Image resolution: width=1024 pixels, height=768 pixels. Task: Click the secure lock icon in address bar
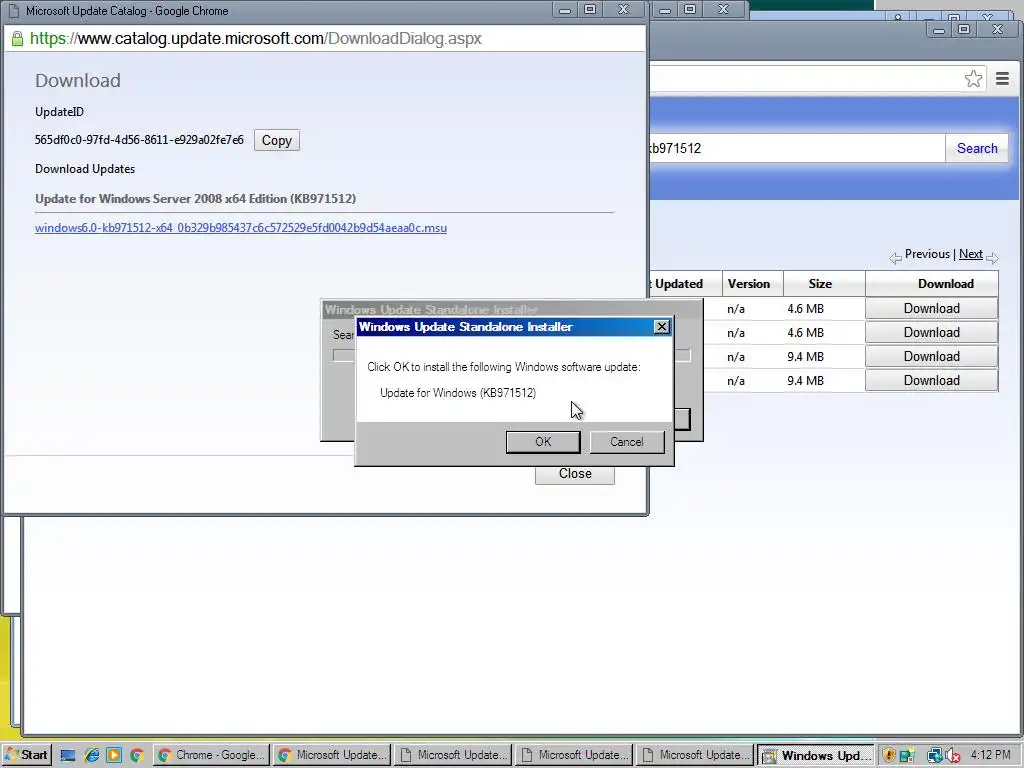pyautogui.click(x=18, y=39)
